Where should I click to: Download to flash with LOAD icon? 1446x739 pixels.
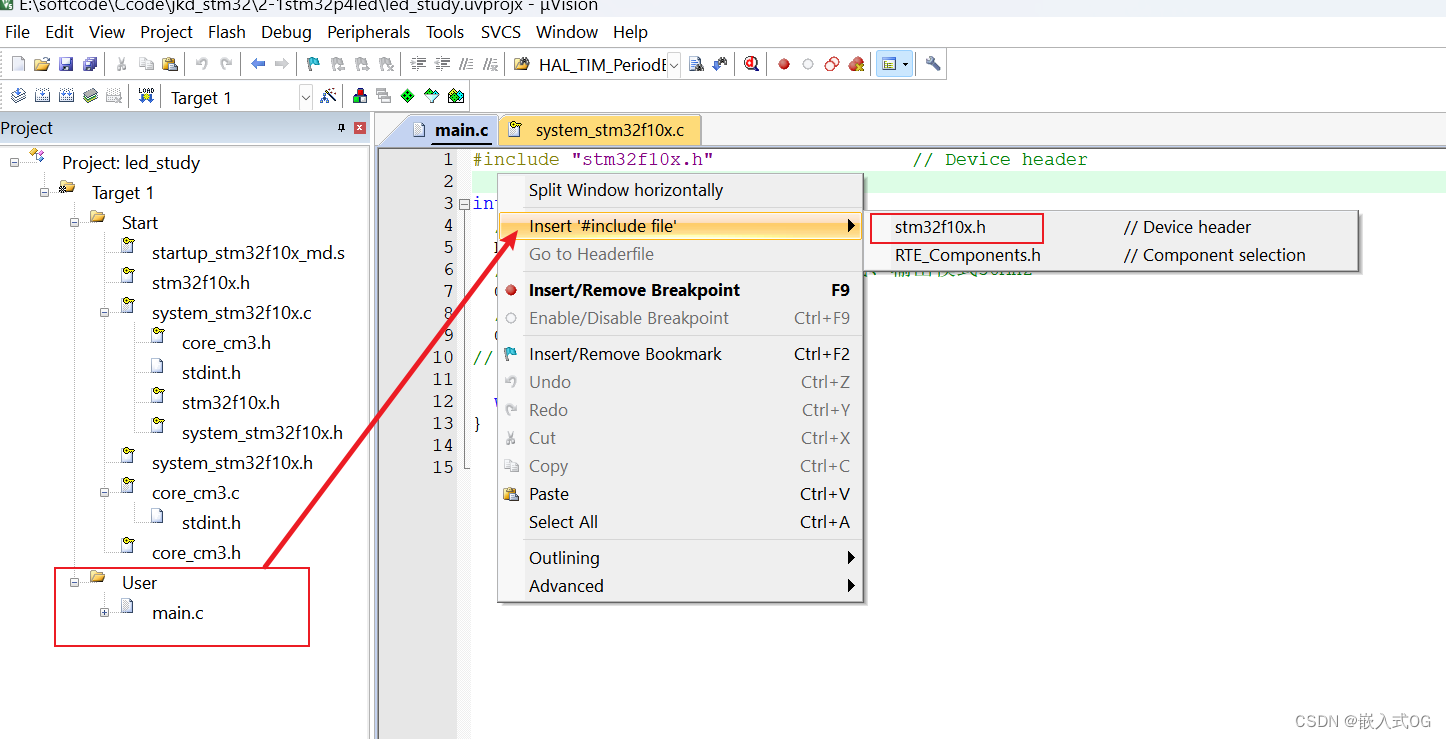click(146, 96)
